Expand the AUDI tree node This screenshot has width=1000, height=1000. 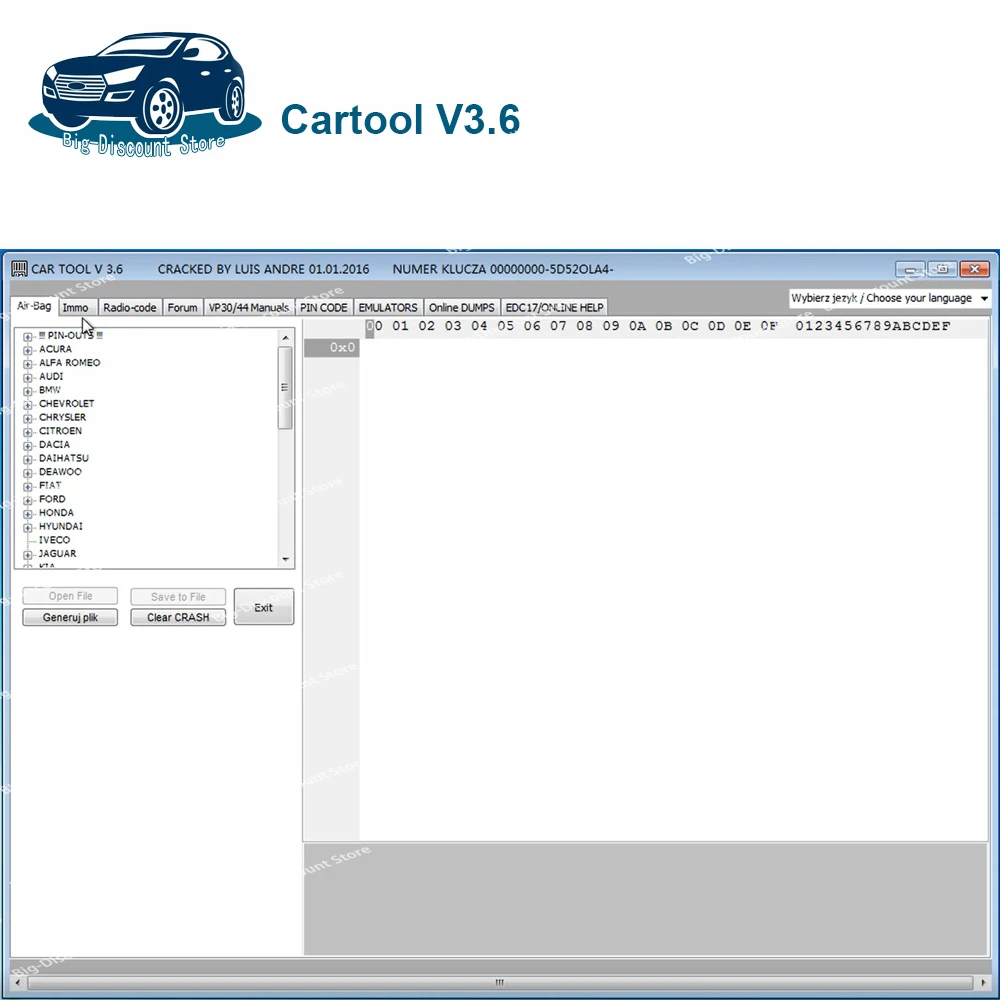(27, 378)
